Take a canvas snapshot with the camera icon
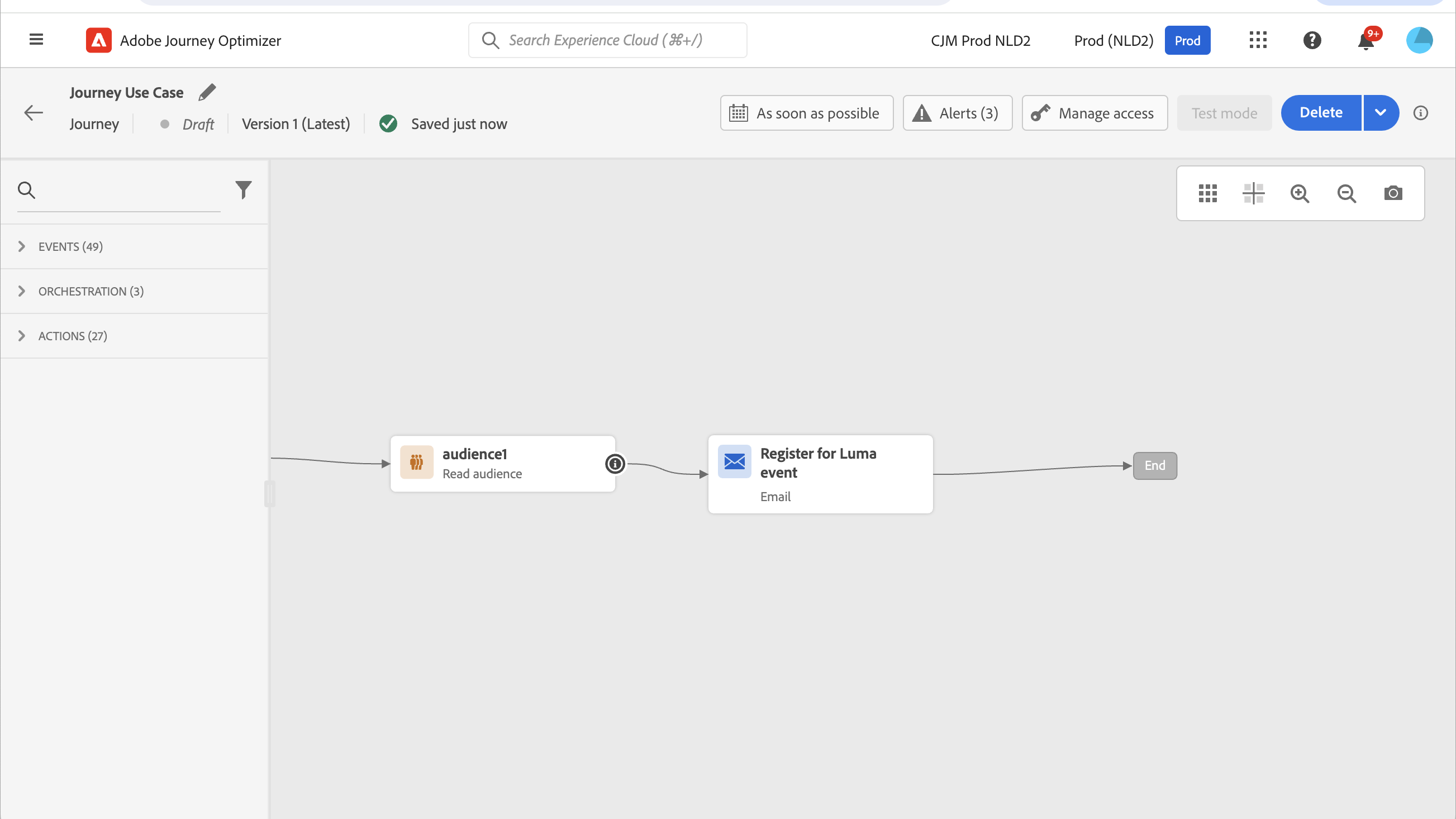 click(1393, 193)
